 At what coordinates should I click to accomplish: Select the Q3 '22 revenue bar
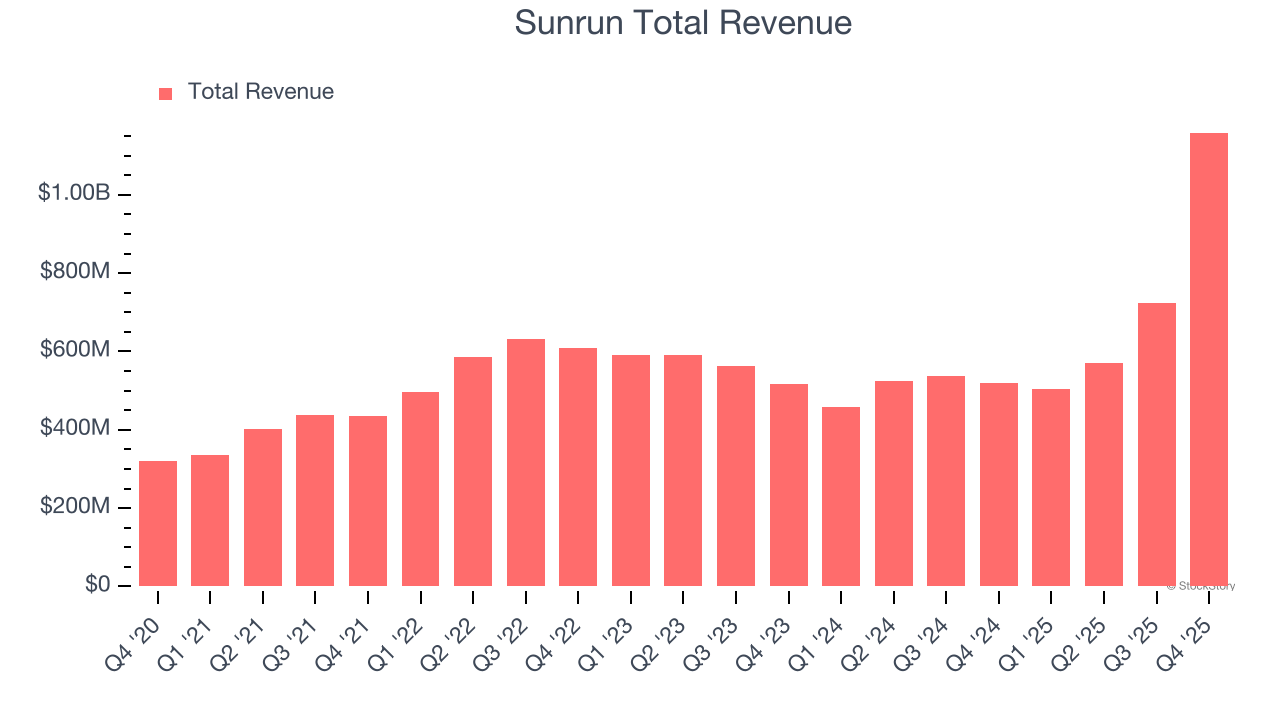click(526, 462)
